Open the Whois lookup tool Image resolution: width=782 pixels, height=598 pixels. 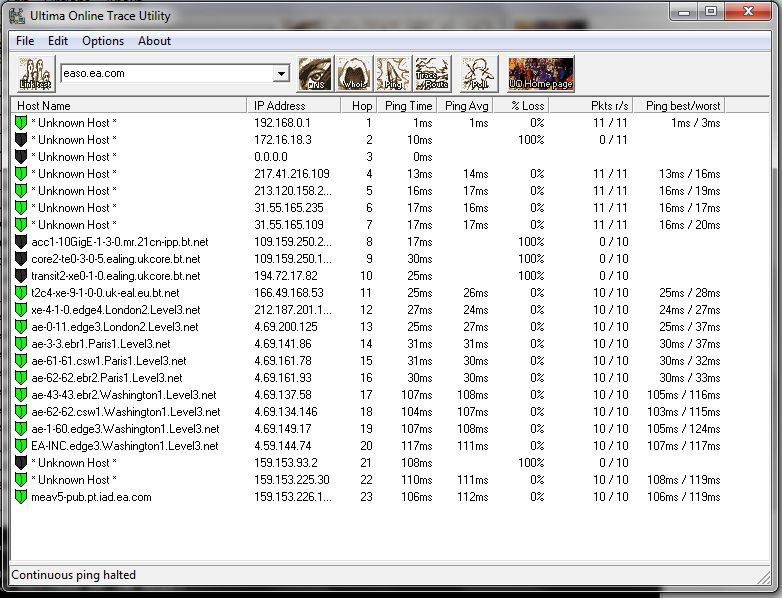pos(354,74)
